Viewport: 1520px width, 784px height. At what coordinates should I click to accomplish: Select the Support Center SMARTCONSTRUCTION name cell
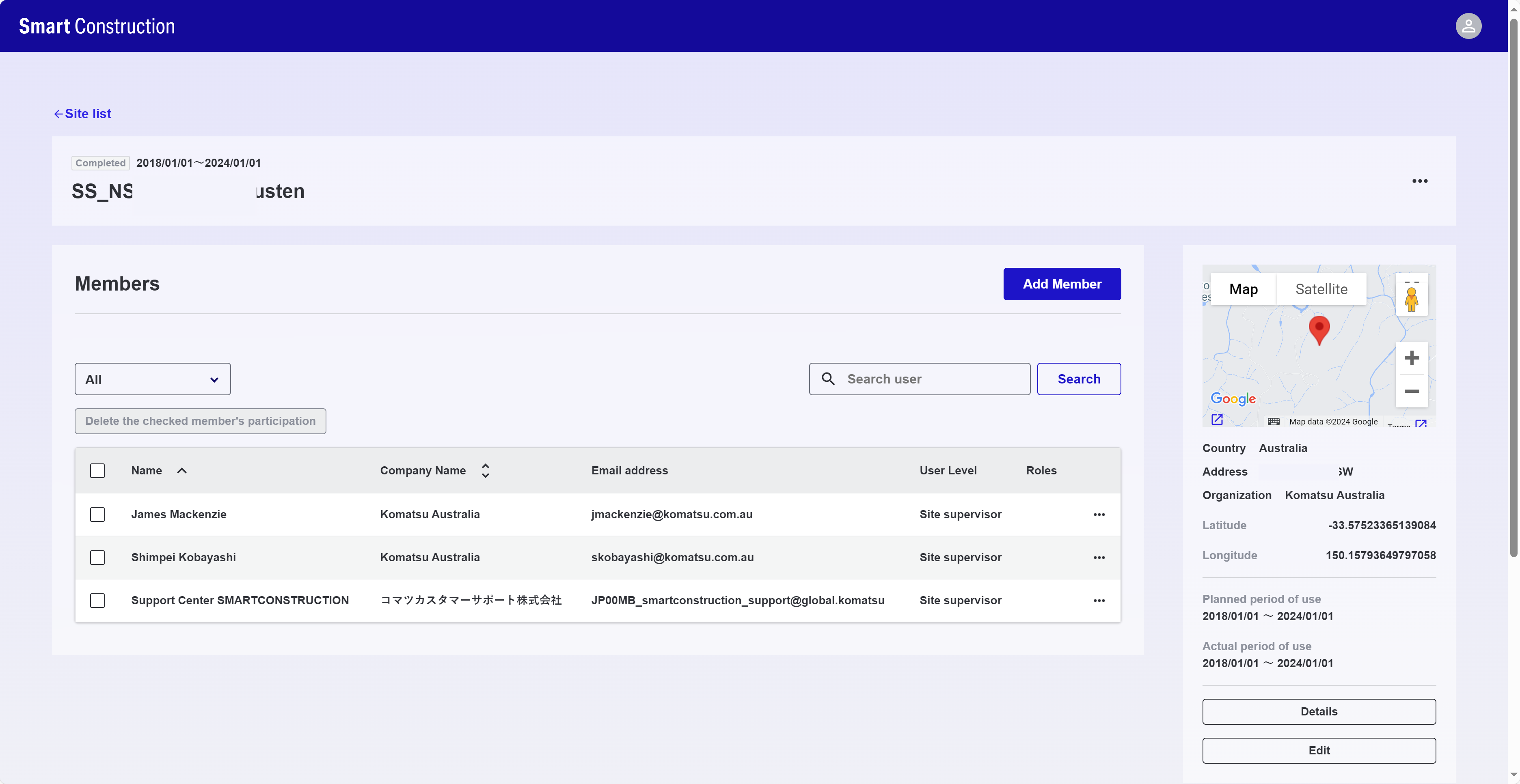240,601
